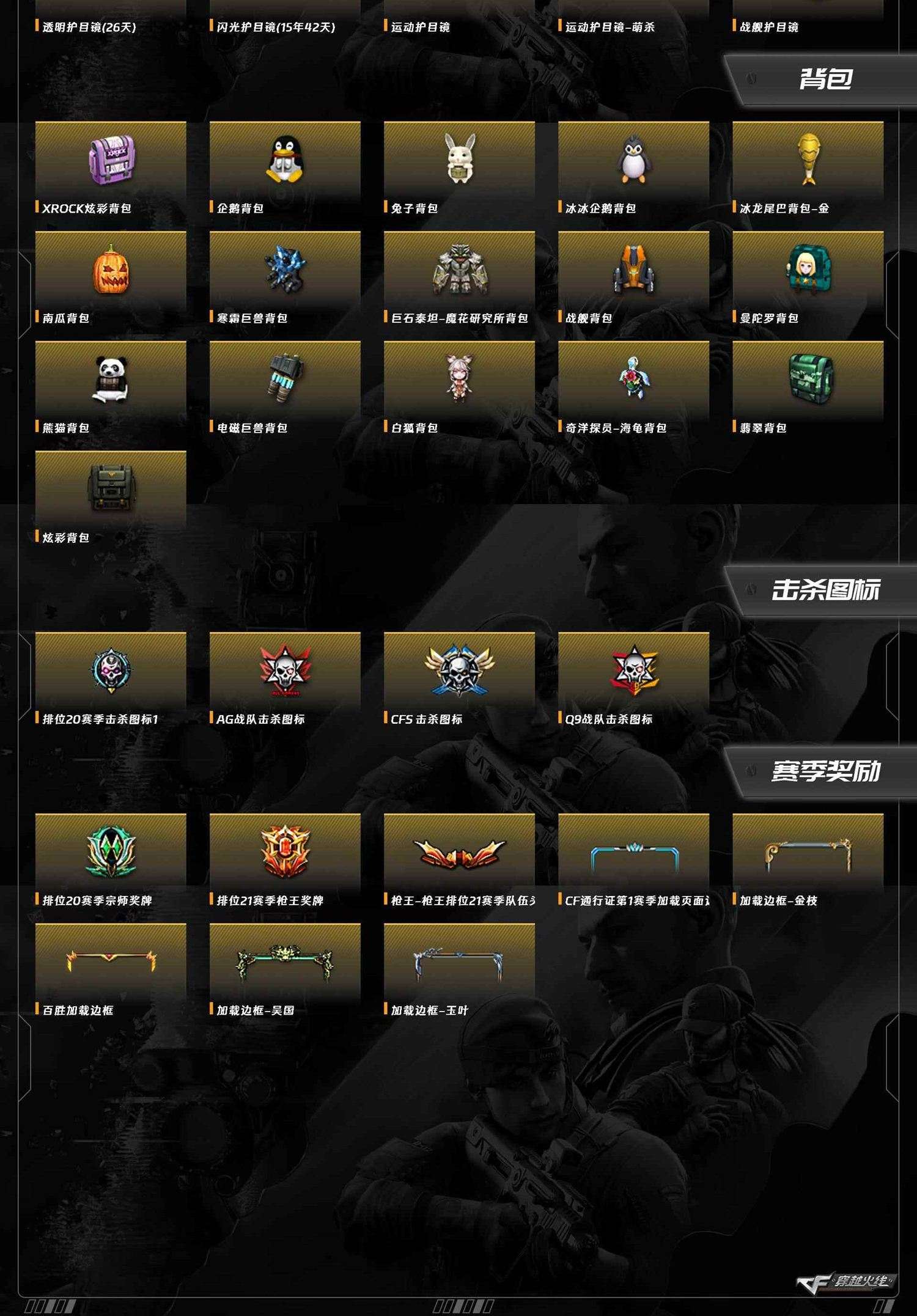Select the 排位21赛季枪王奖牌 red medal
This screenshot has height=1316, width=917.
285,852
